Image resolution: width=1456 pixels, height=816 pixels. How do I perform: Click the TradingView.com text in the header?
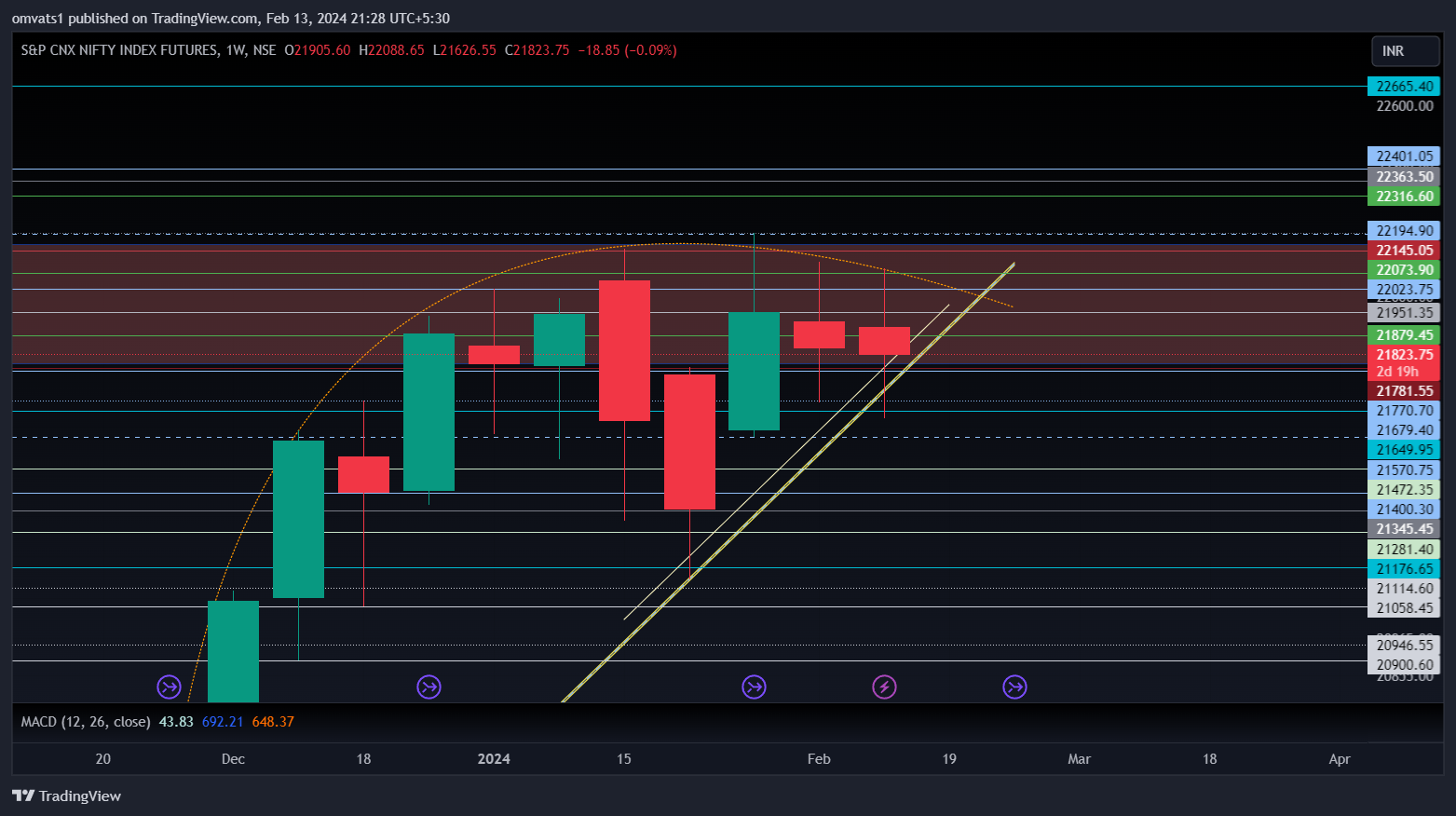click(207, 19)
